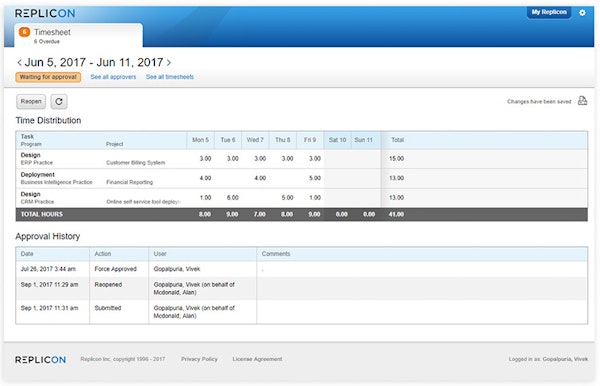
Task: Click Sep 1, 2017 11:29 am date
Action: (x=49, y=285)
